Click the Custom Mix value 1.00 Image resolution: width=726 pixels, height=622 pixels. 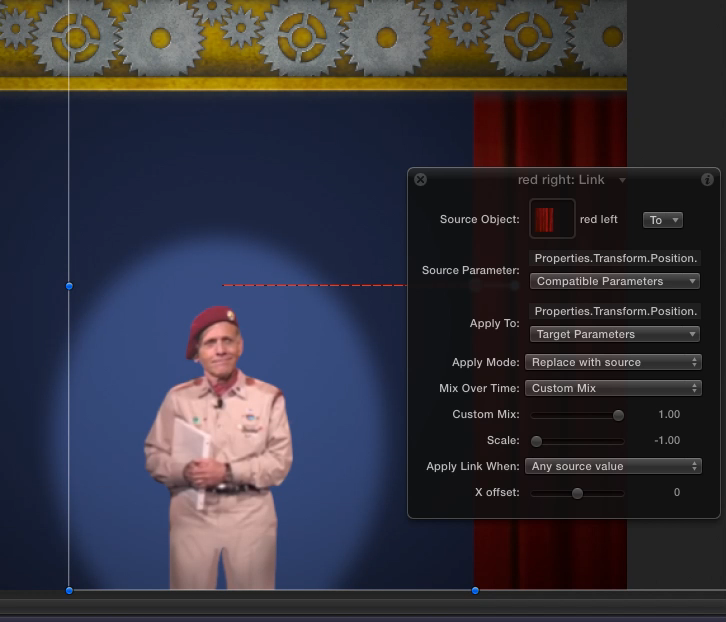pyautogui.click(x=668, y=415)
